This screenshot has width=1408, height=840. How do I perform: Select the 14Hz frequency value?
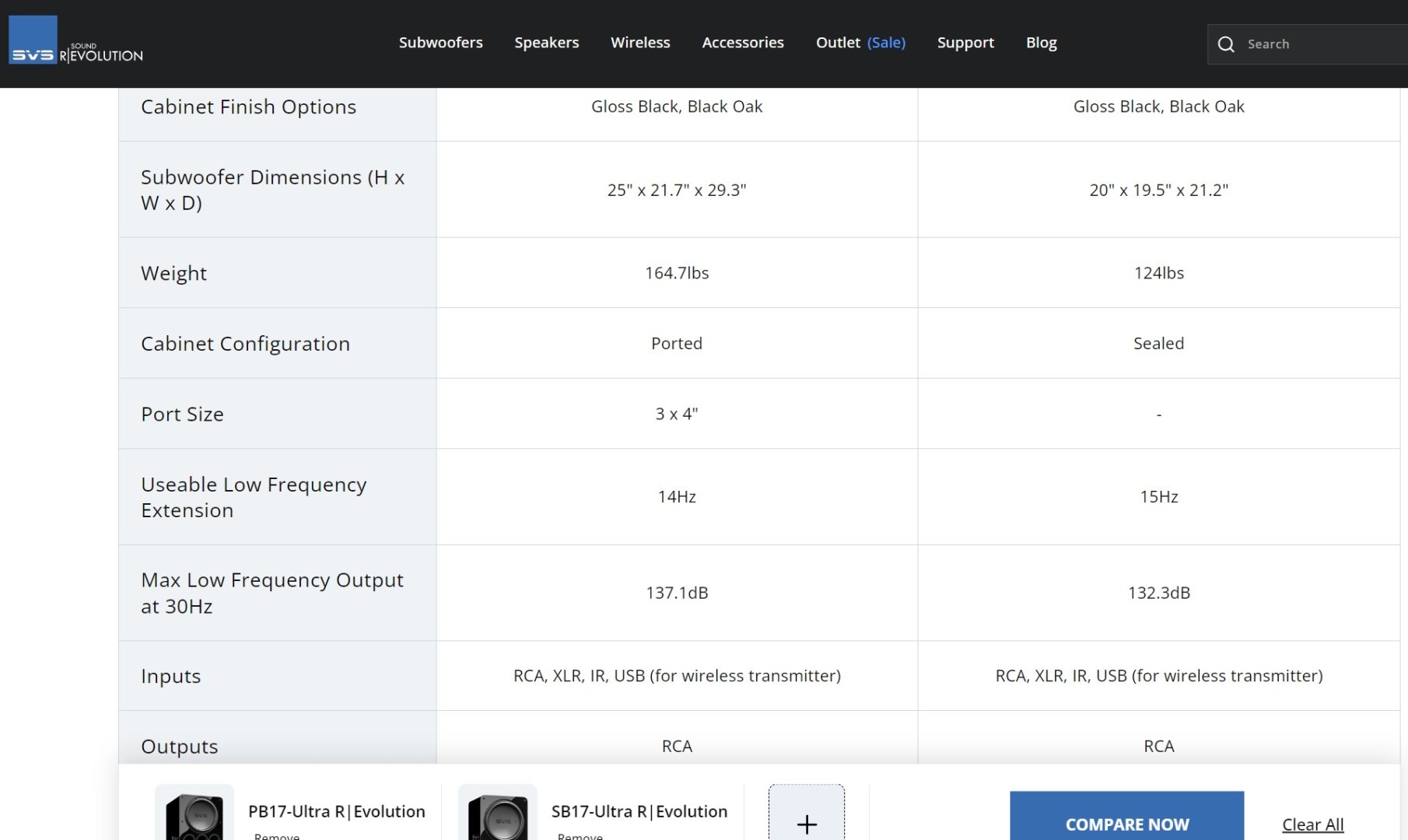(677, 496)
